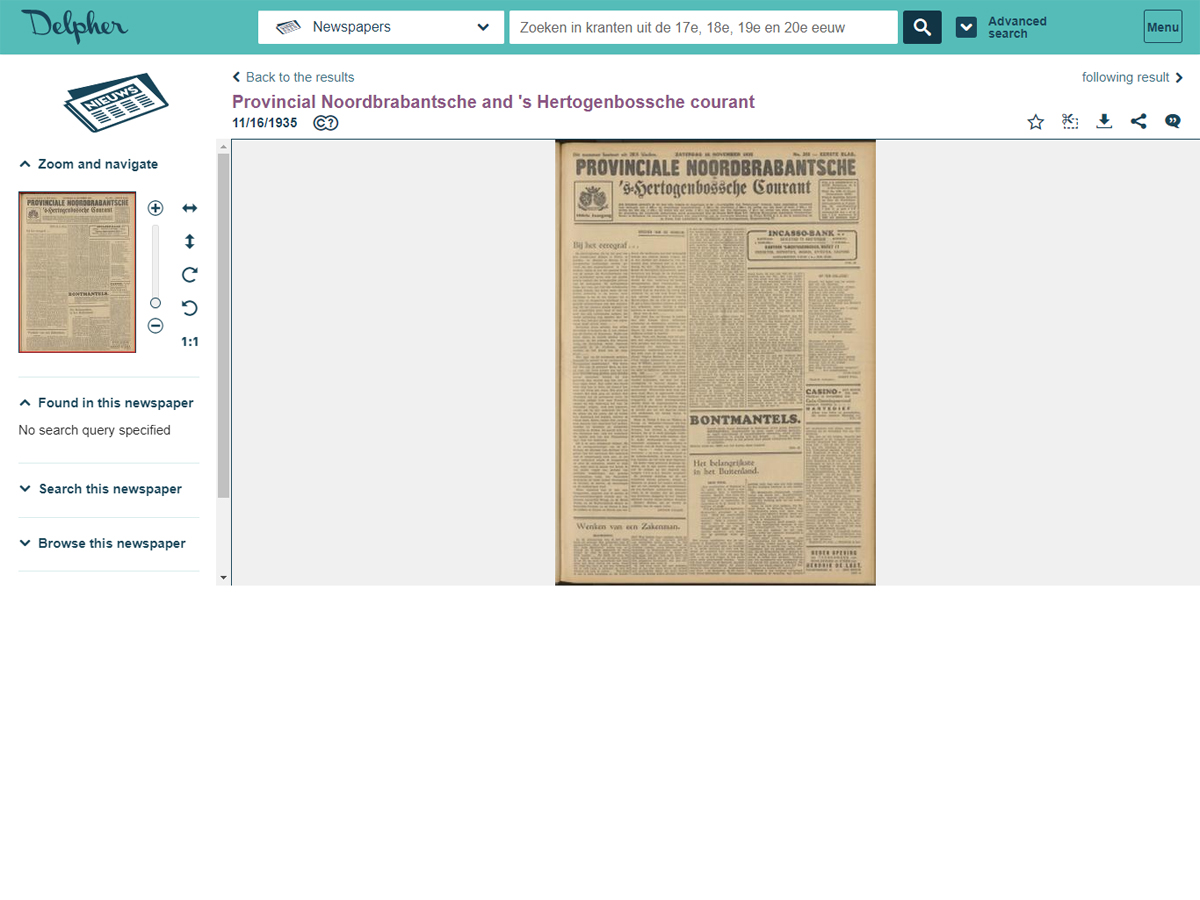
Task: Open the Menu button
Action: click(x=1162, y=27)
